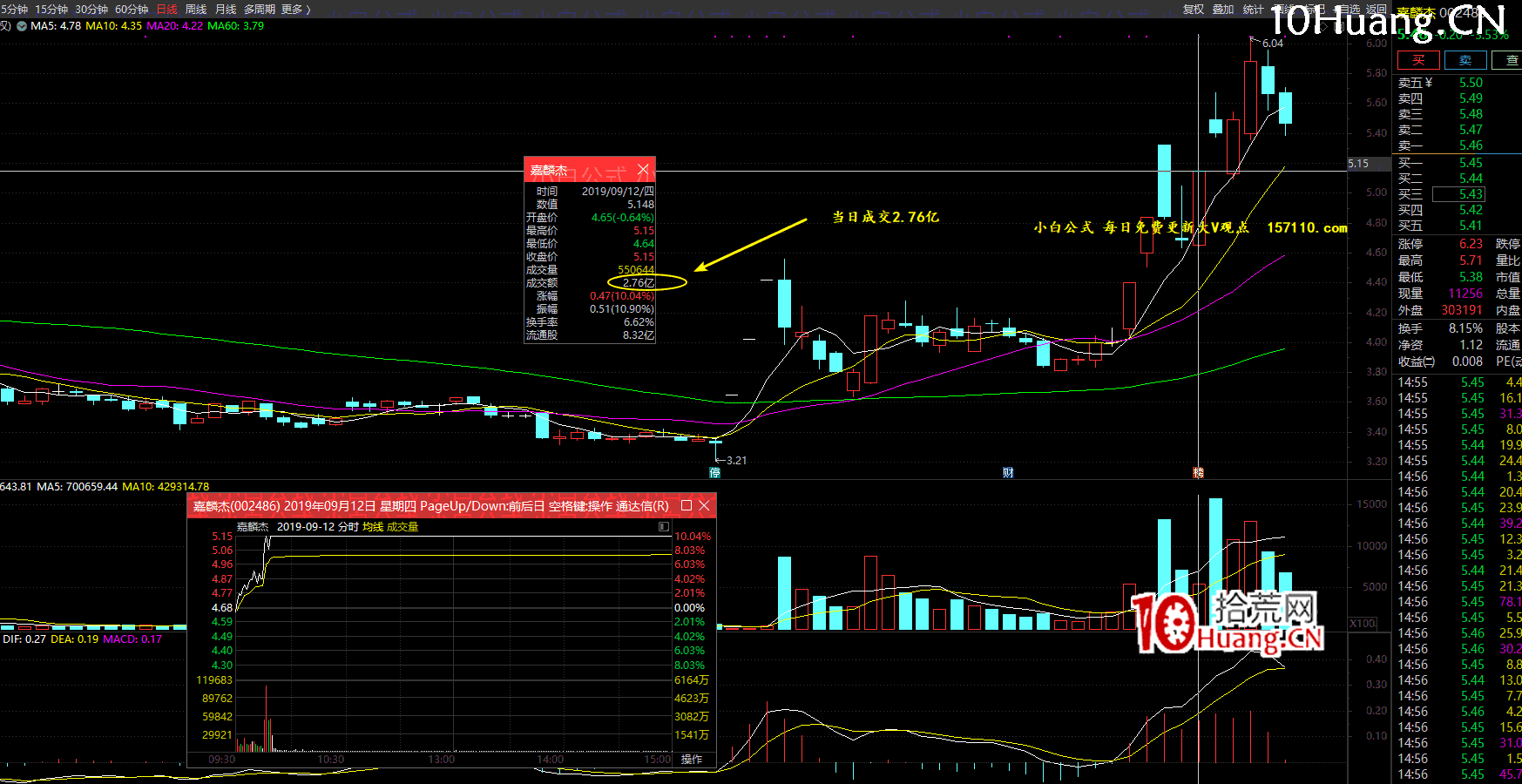The image size is (1522, 784).
Task: Open the 操作 menu in intraday popup
Action: (x=692, y=759)
